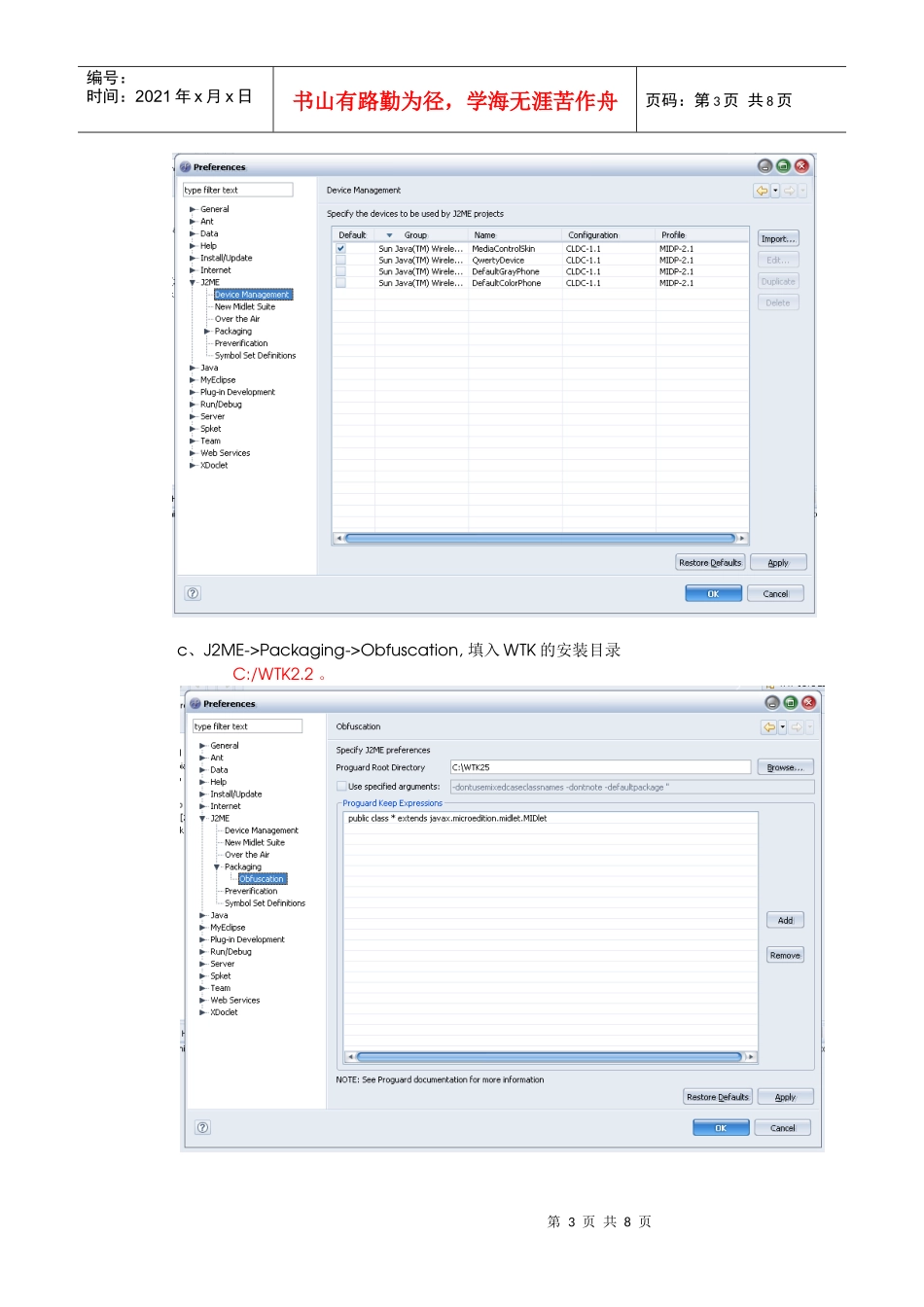The image size is (924, 1307).
Task: Expand General node in Device Management dialog
Action: pyautogui.click(x=193, y=209)
